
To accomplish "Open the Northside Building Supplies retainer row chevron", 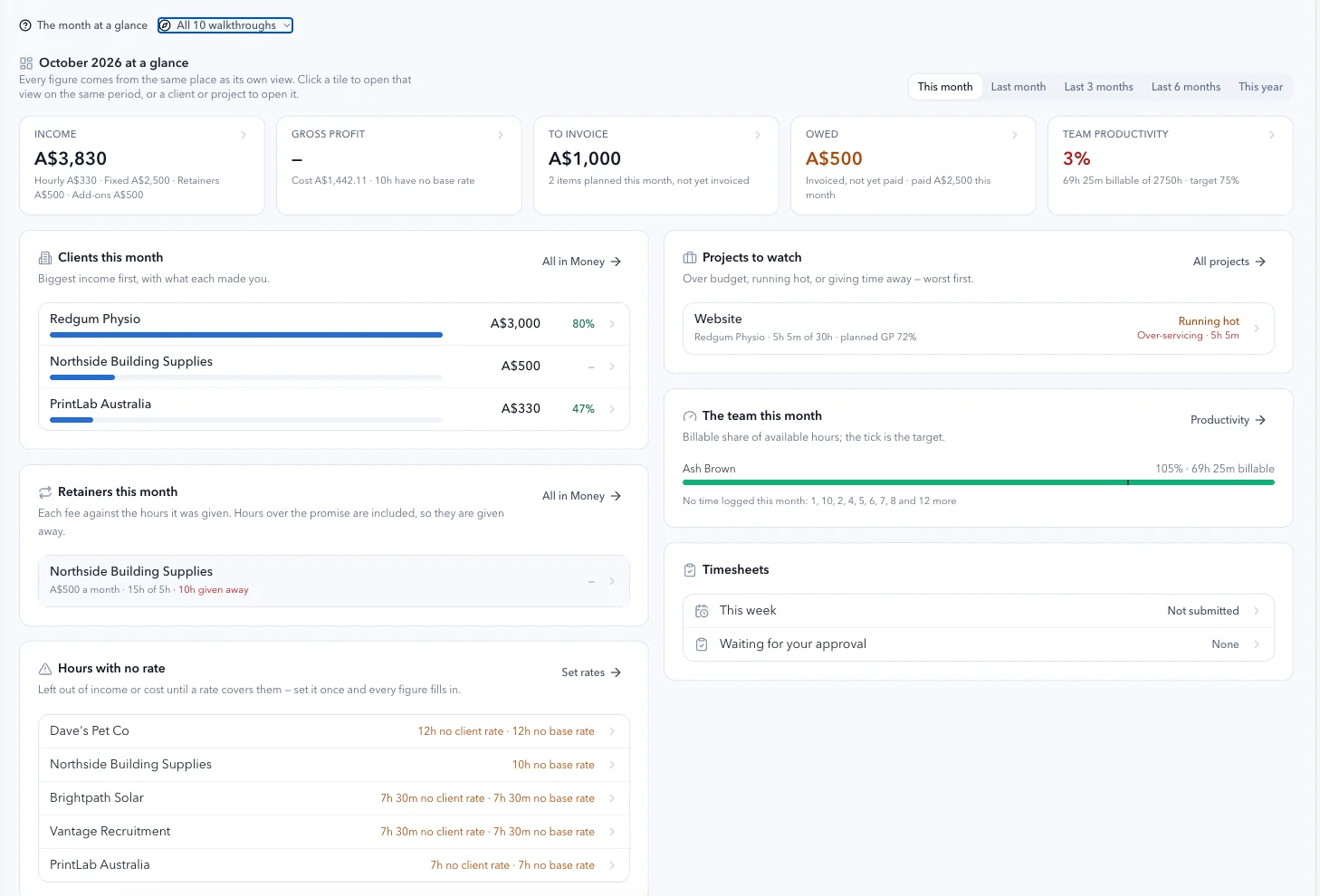I will (x=612, y=581).
